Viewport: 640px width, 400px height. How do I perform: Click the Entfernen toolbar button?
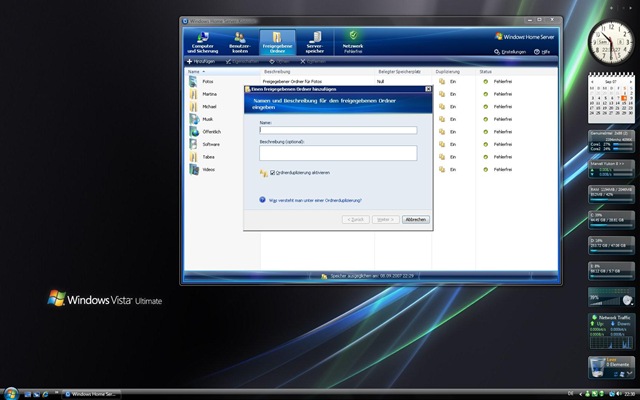pos(313,62)
